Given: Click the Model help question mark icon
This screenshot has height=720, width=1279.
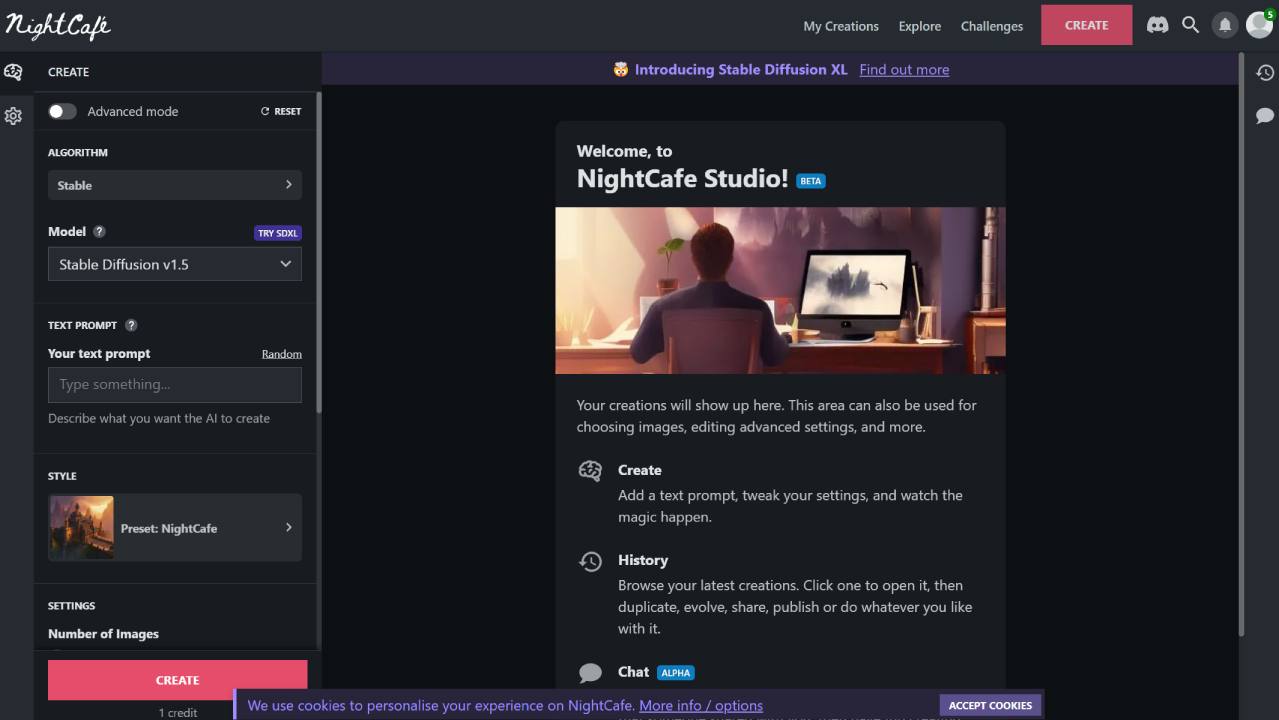Looking at the screenshot, I should [x=99, y=231].
